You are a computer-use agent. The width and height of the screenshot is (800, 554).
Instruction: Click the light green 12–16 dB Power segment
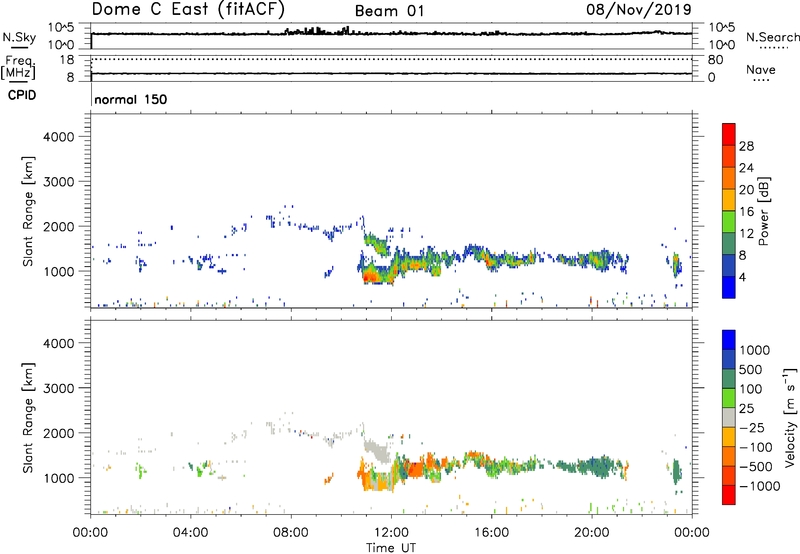point(729,222)
